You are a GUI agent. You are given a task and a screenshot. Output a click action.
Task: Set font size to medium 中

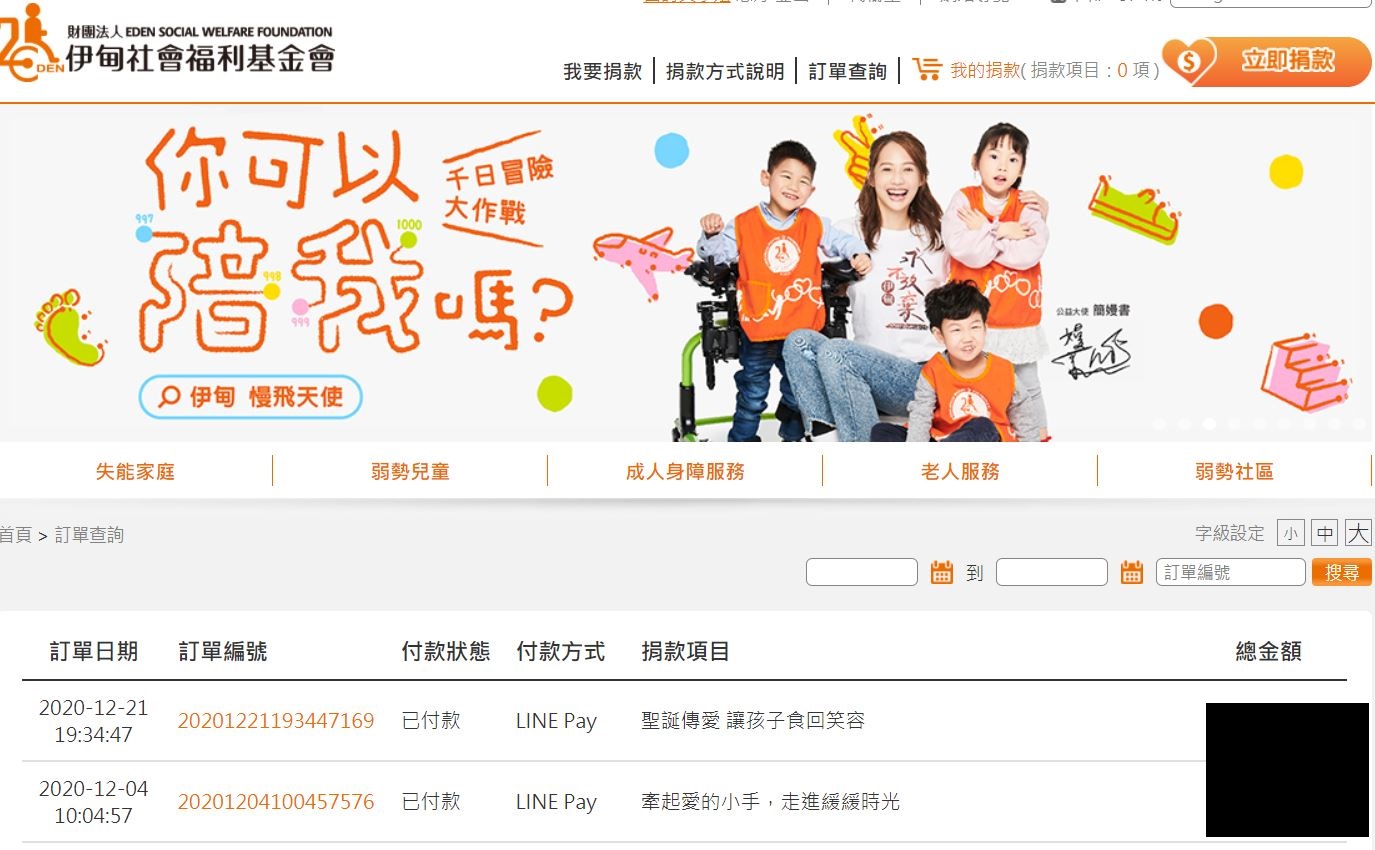[1325, 533]
